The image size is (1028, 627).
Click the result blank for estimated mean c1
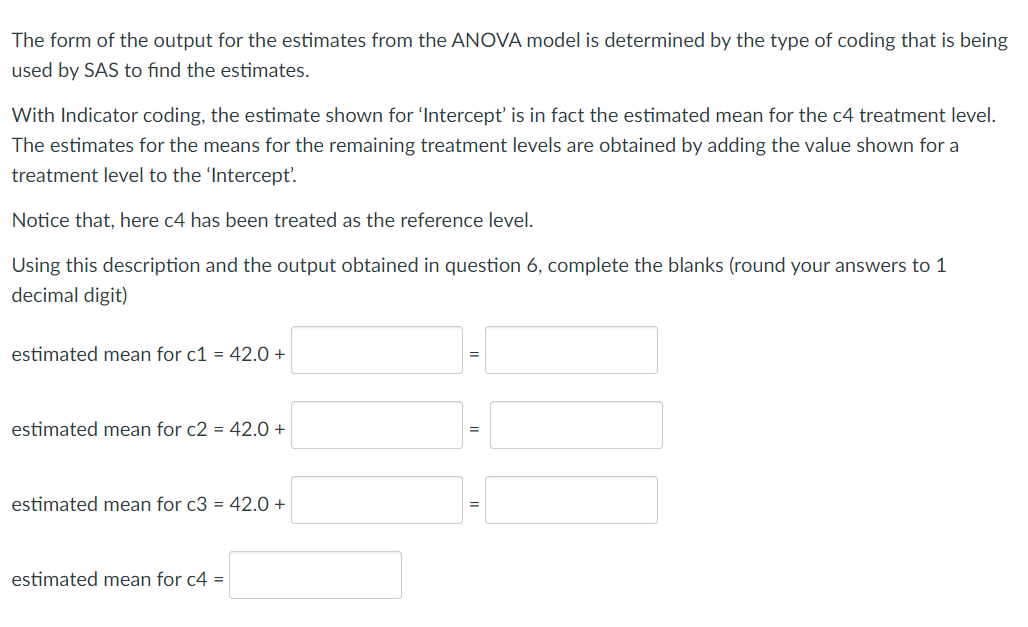click(x=570, y=350)
